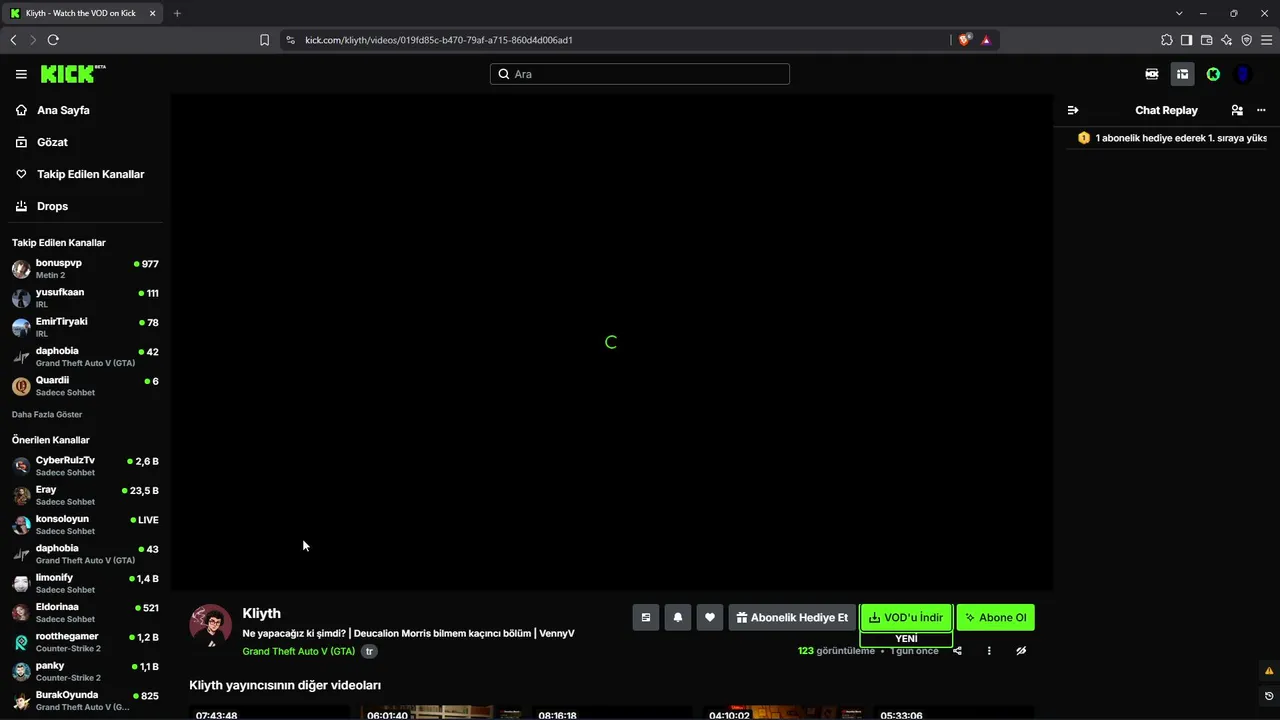The height and width of the screenshot is (720, 1280).
Task: Open the highlighted chest icon in Kick header
Action: (x=1182, y=74)
